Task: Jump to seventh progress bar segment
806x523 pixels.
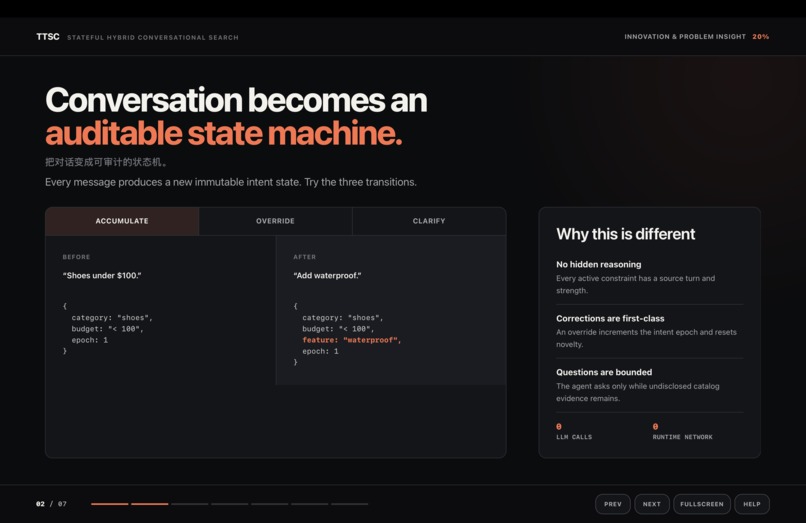Action: (350, 504)
